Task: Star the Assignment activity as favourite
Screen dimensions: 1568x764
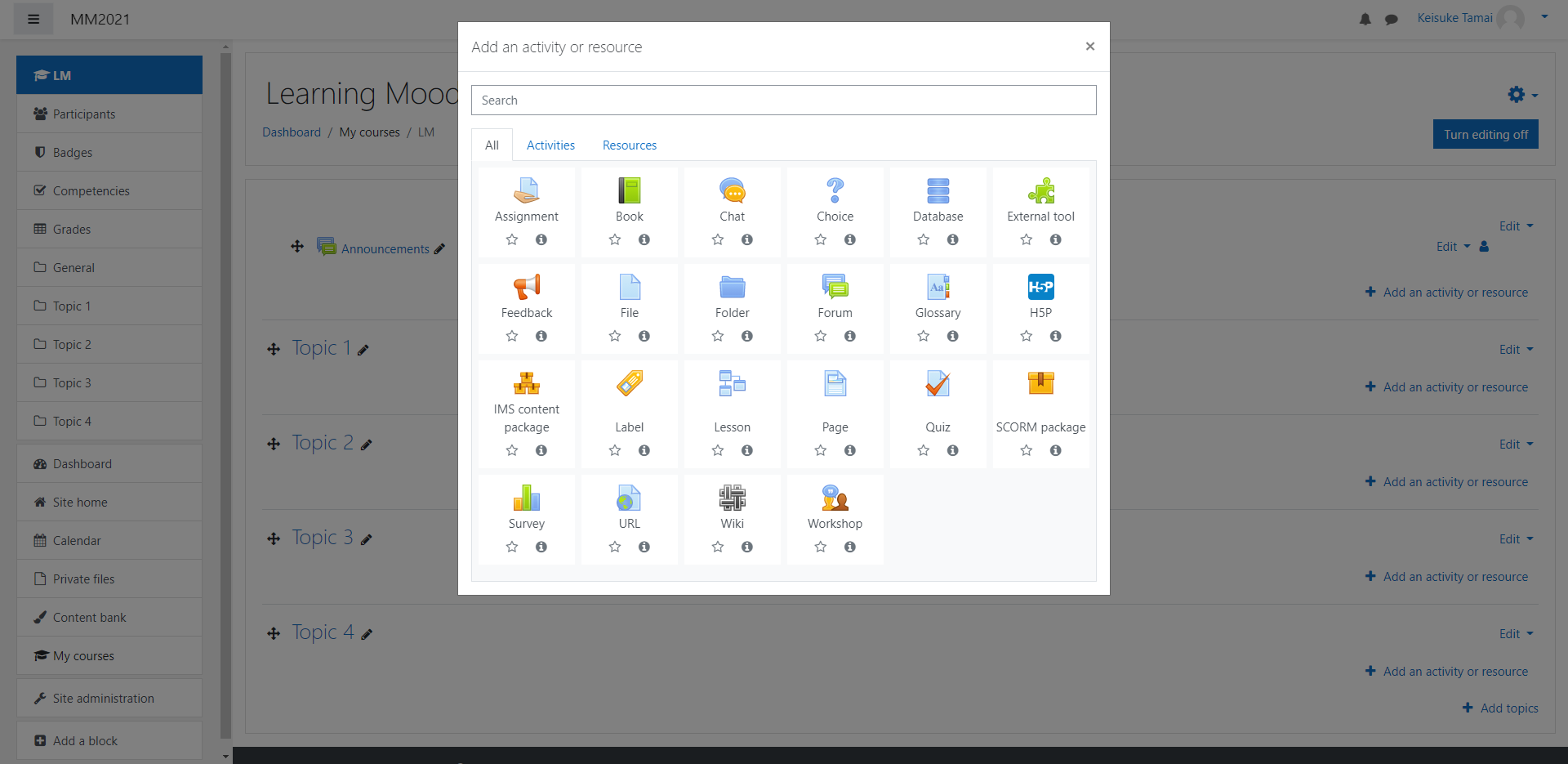Action: [x=512, y=239]
